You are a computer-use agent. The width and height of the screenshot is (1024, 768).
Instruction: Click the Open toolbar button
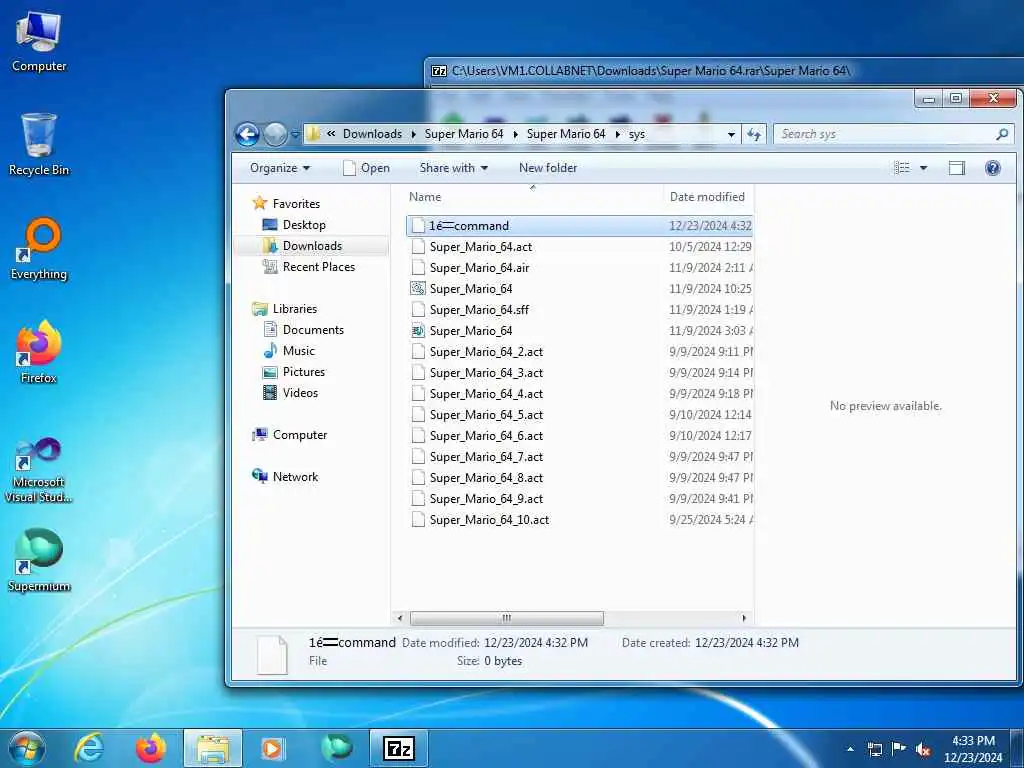coord(366,168)
